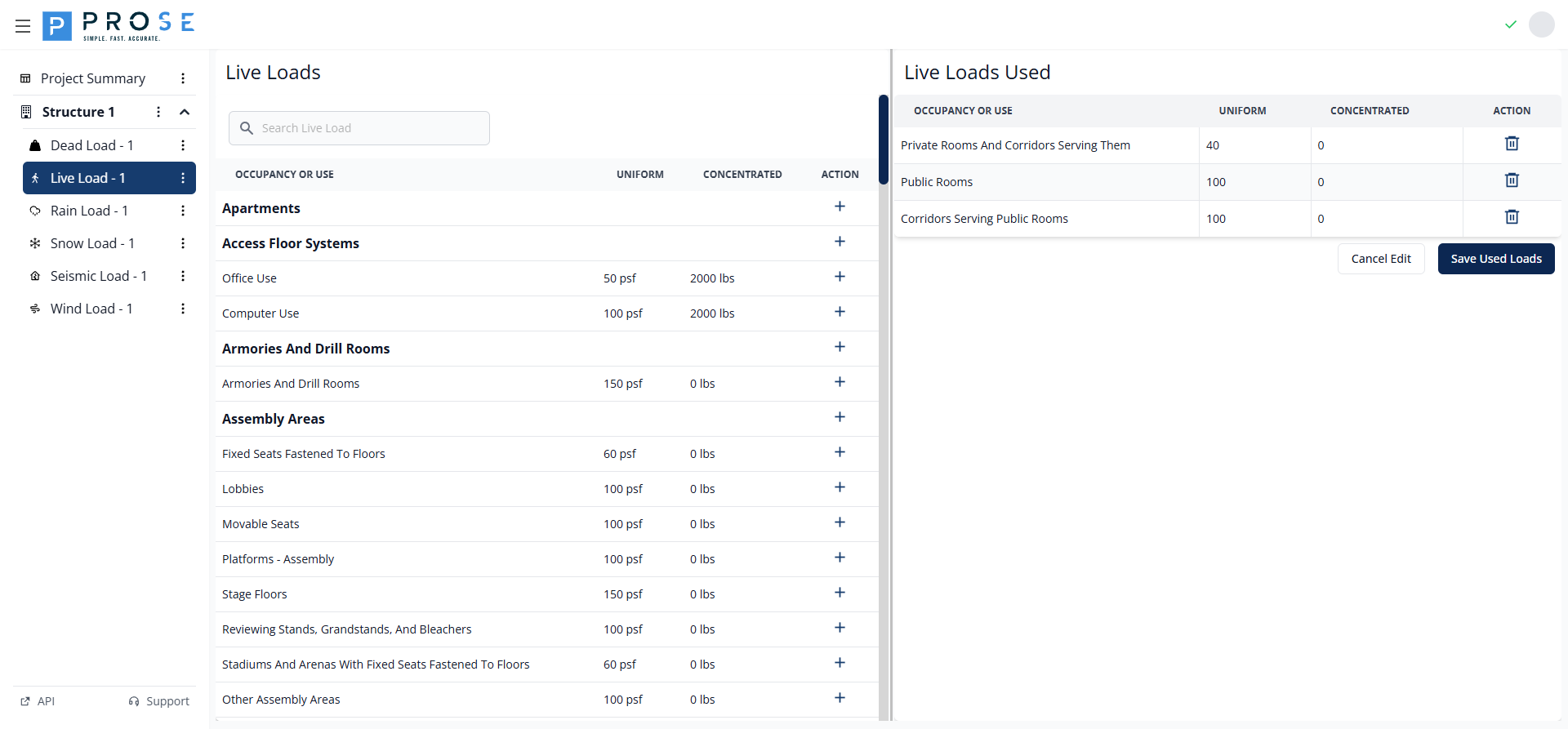
Task: Click Private Rooms And Corridors Serving Them text
Action: pos(1015,145)
